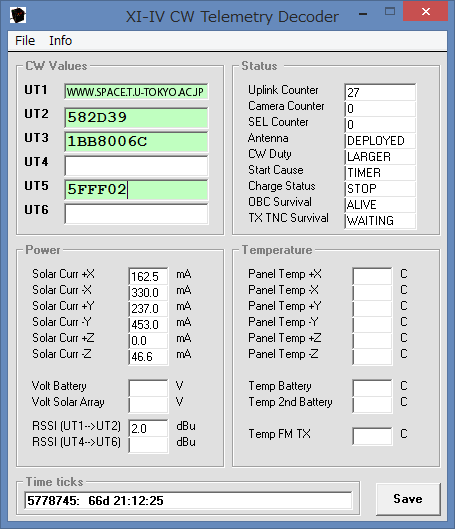Screen dimensions: 455x529
Task: Click the Temperature group heading
Action: [277, 250]
